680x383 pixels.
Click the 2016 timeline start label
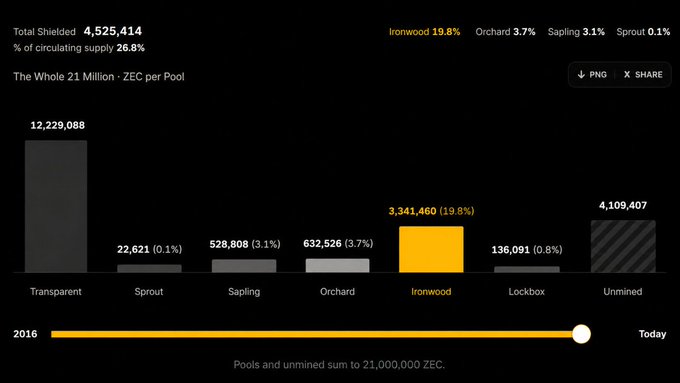pos(25,334)
